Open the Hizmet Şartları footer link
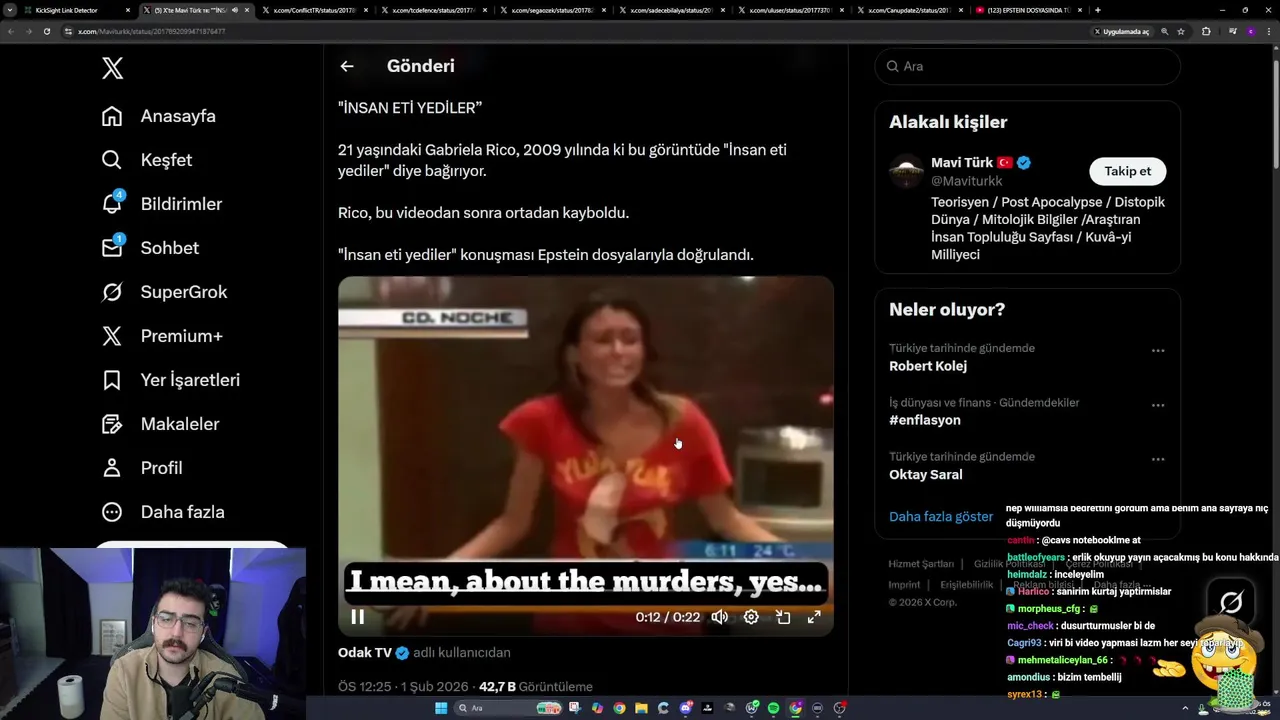 tap(922, 564)
